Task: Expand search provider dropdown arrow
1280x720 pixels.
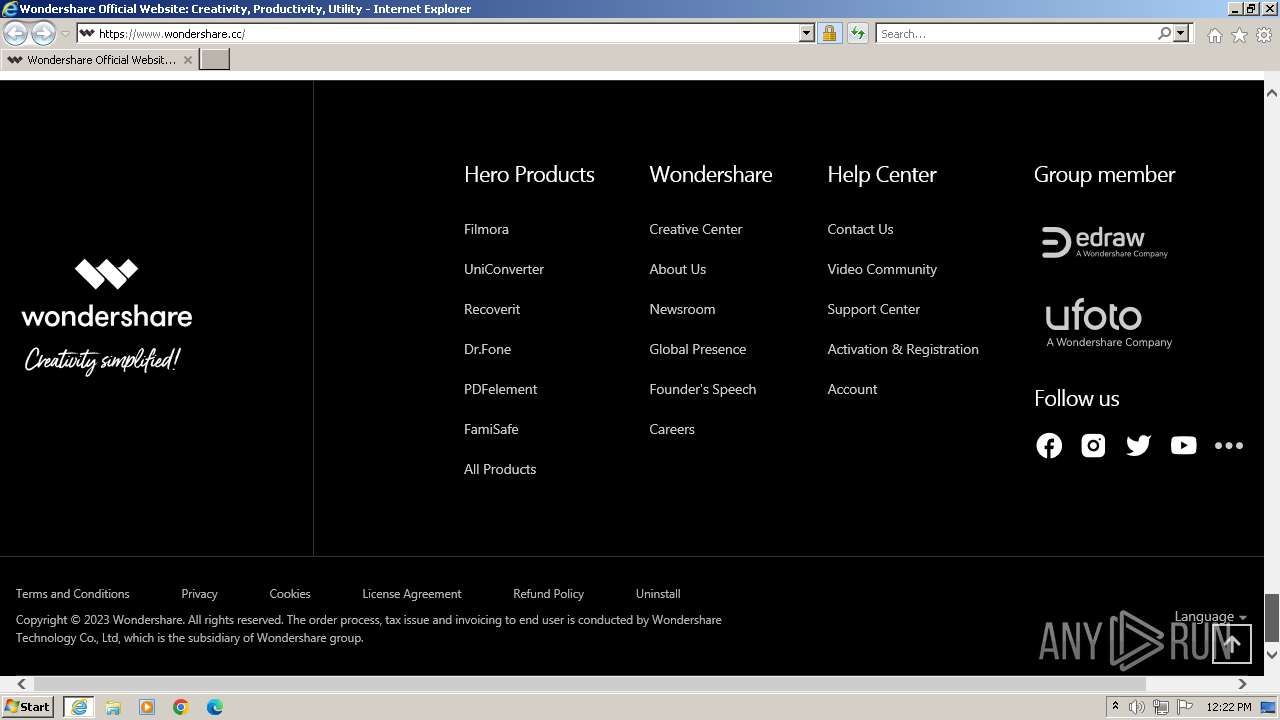Action: [1181, 33]
